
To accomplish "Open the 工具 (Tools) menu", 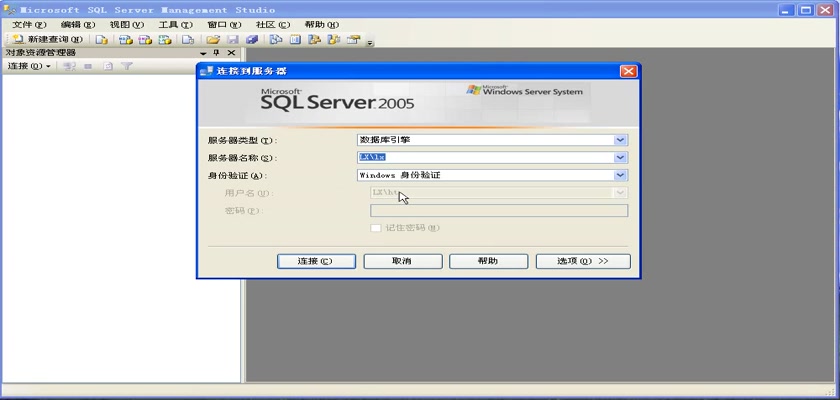I will (x=175, y=25).
